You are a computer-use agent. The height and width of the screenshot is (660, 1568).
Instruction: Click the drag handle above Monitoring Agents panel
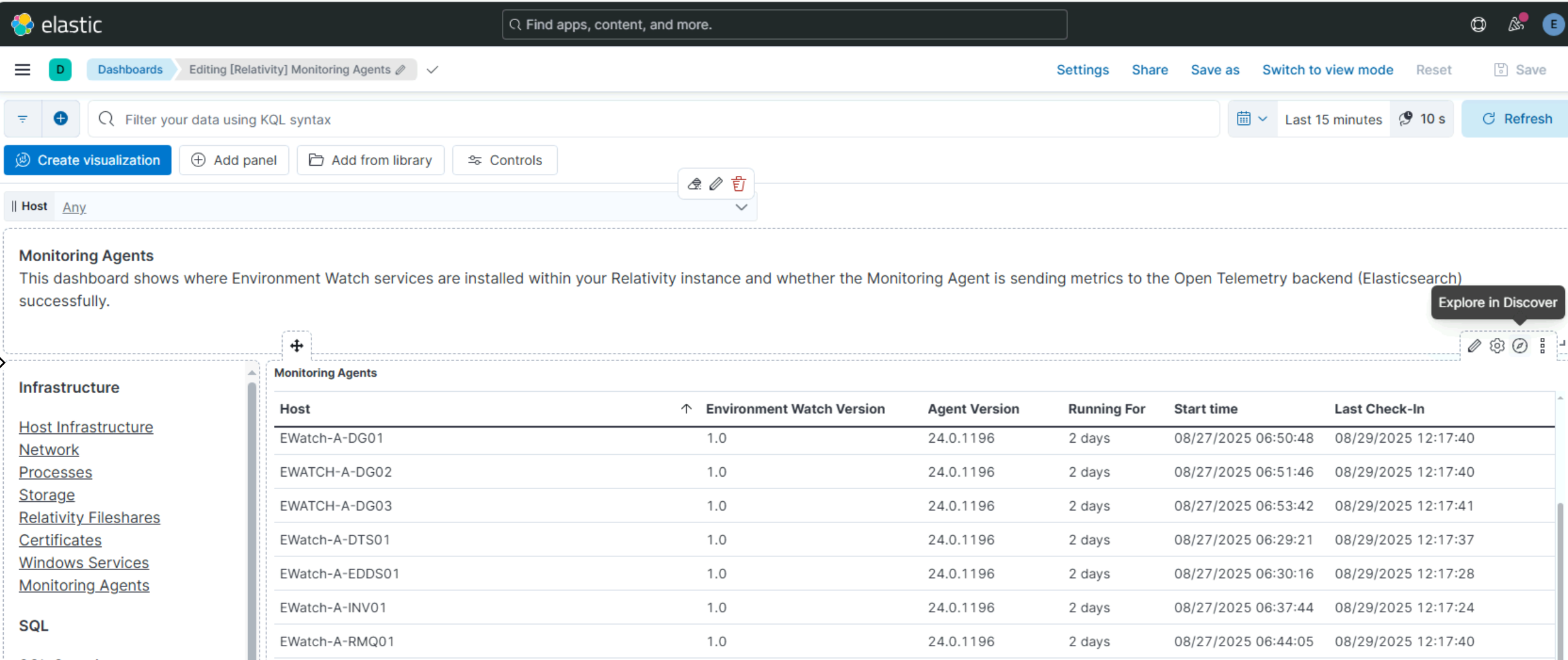295,345
